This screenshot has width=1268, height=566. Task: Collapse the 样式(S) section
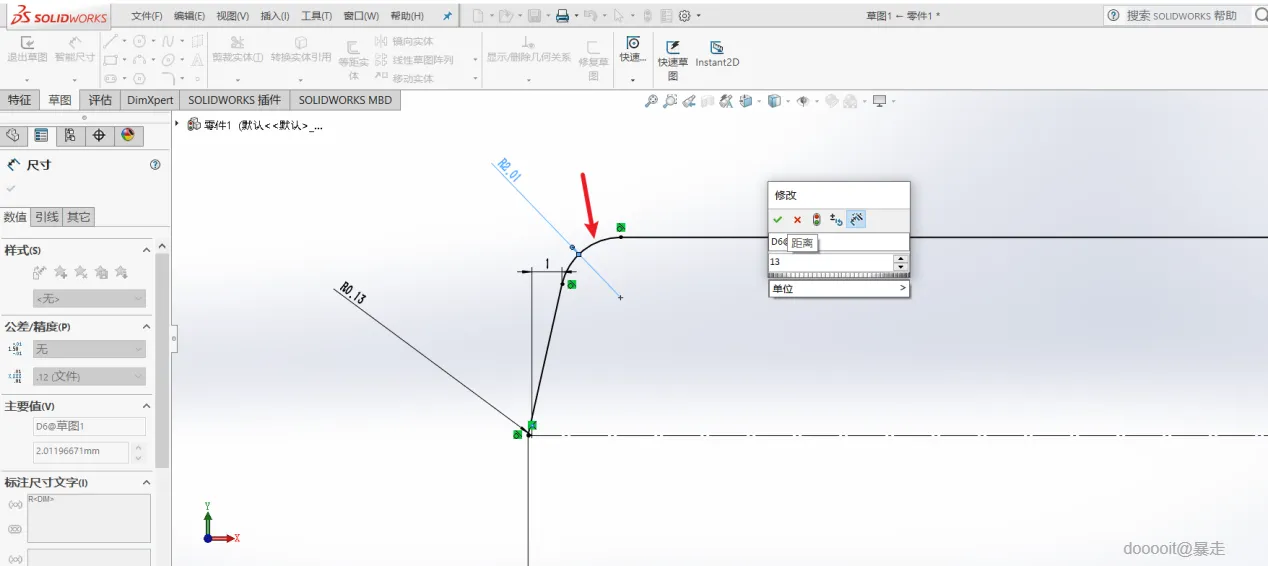(146, 250)
